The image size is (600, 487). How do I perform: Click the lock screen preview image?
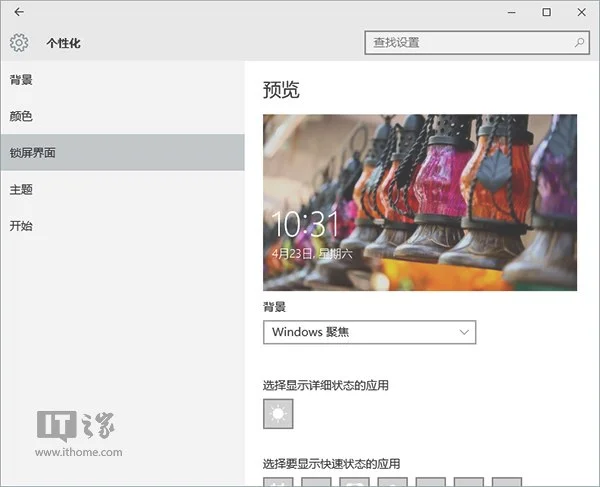pos(419,202)
